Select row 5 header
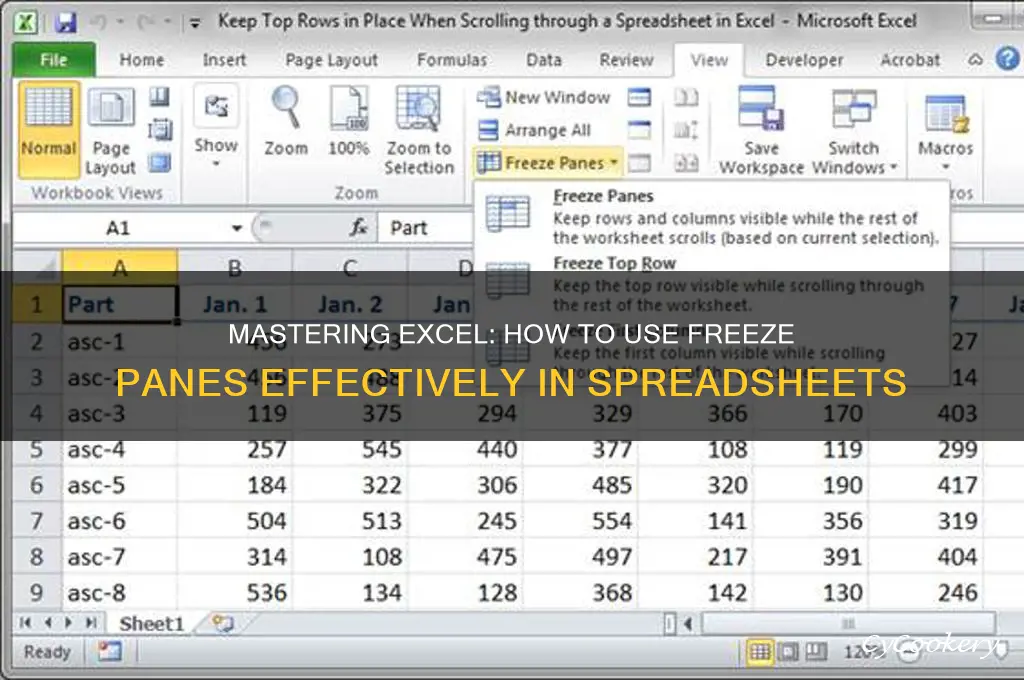The height and width of the screenshot is (680, 1024). (37, 449)
